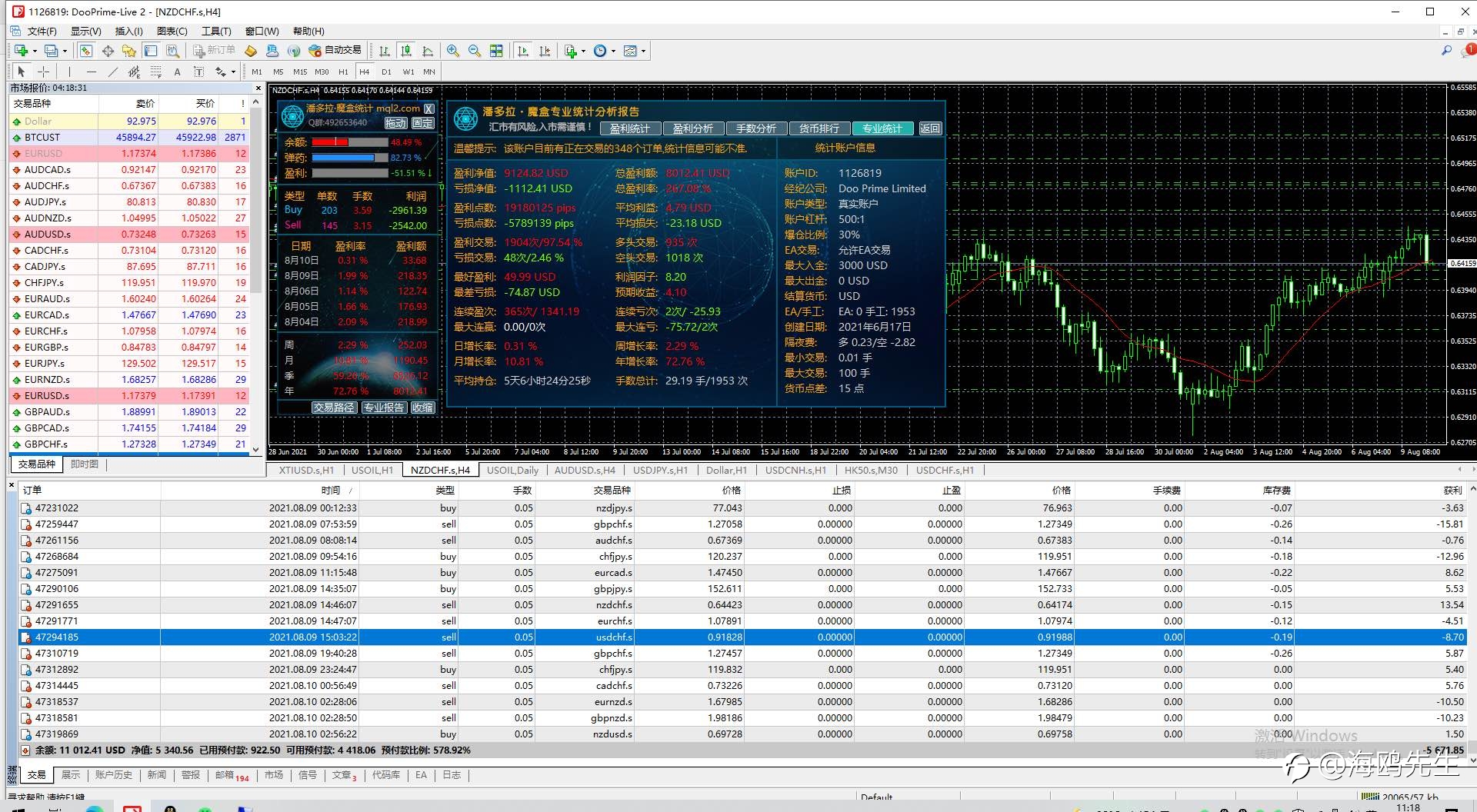This screenshot has width=1477, height=812.
Task: Open the 工具(T) menu
Action: click(216, 31)
